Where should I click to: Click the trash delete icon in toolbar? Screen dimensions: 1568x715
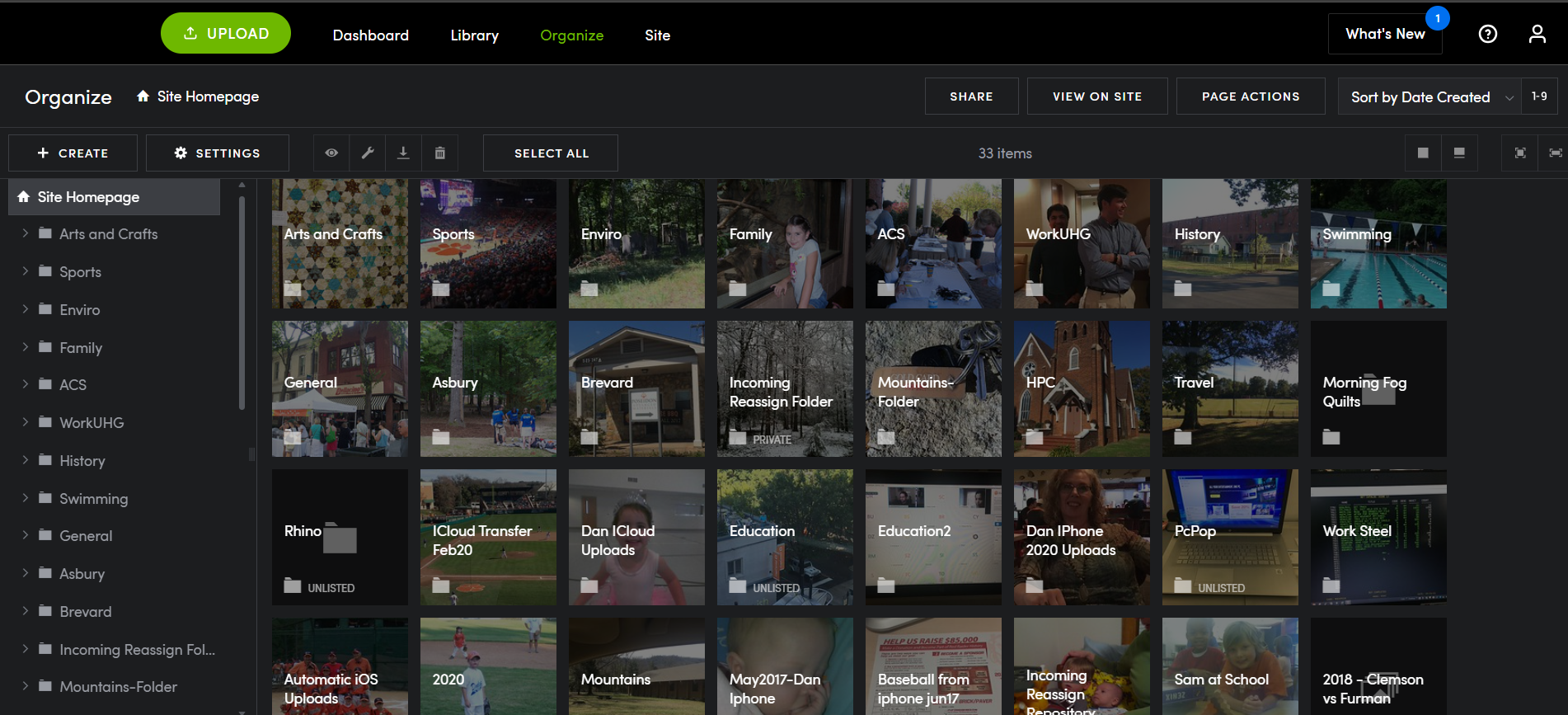[440, 153]
